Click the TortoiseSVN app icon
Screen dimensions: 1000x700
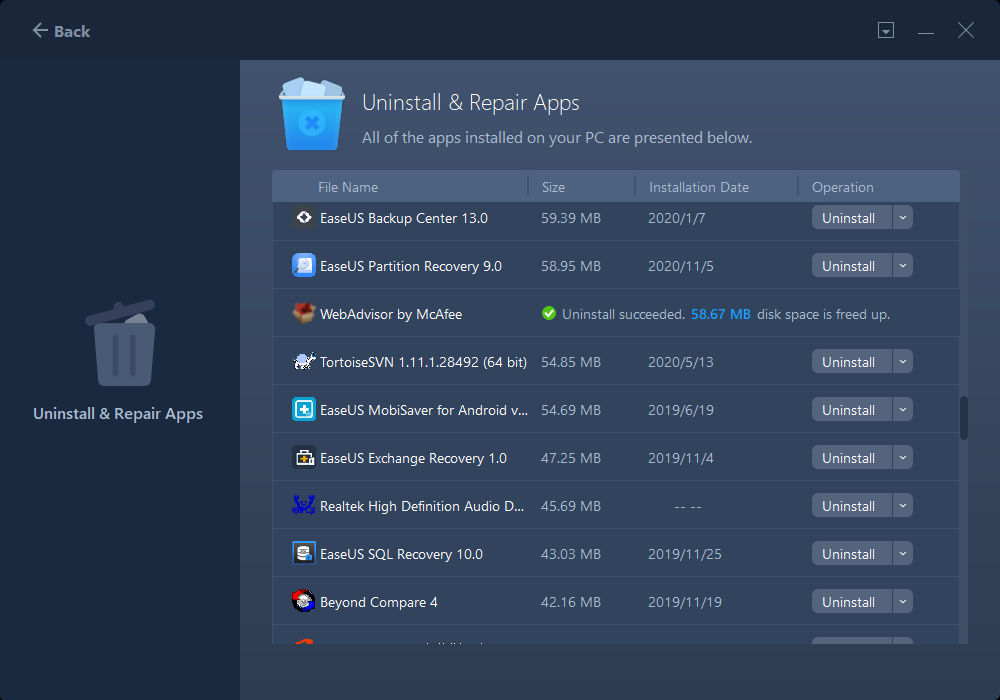click(x=304, y=362)
